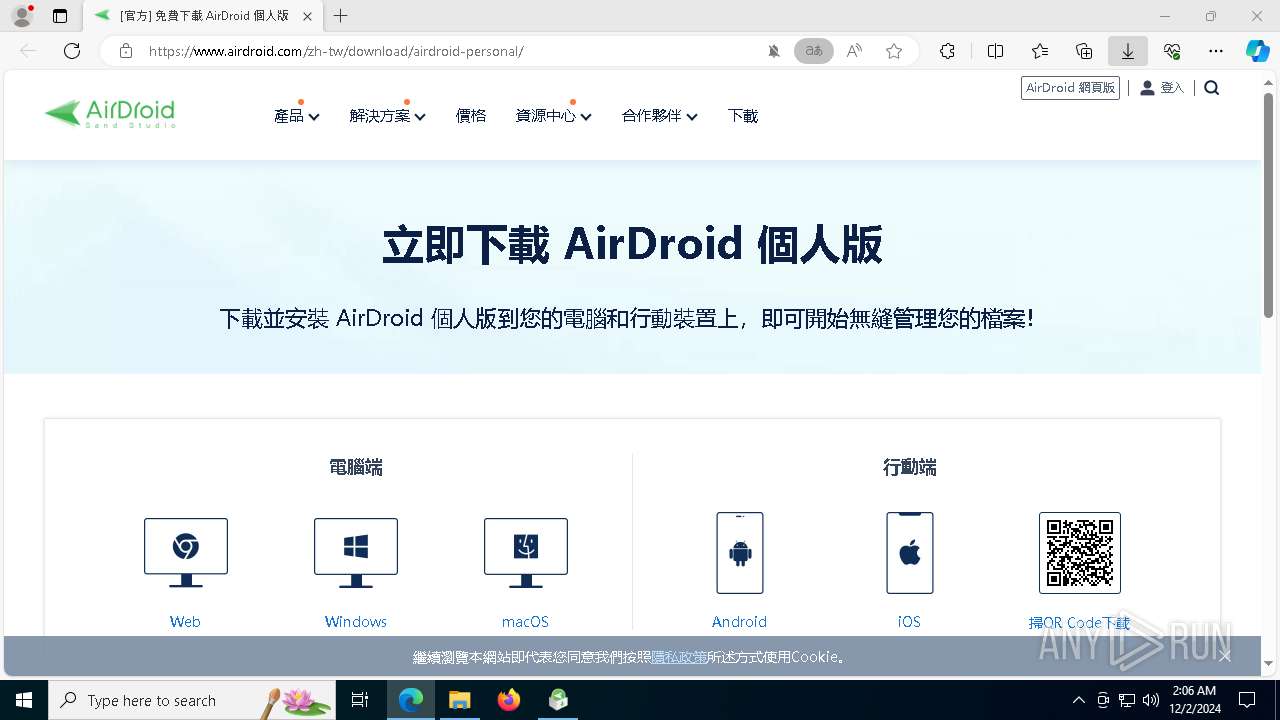This screenshot has width=1280, height=720.
Task: Show hidden system tray icons
Action: (x=1078, y=700)
